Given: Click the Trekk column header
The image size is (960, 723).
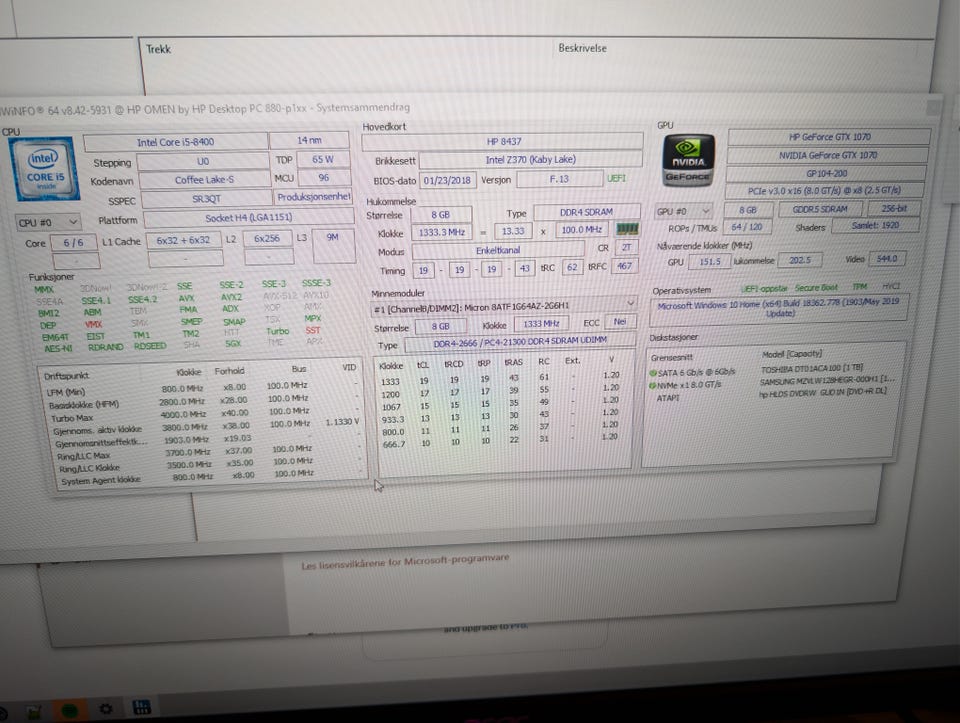Looking at the screenshot, I should click(159, 48).
